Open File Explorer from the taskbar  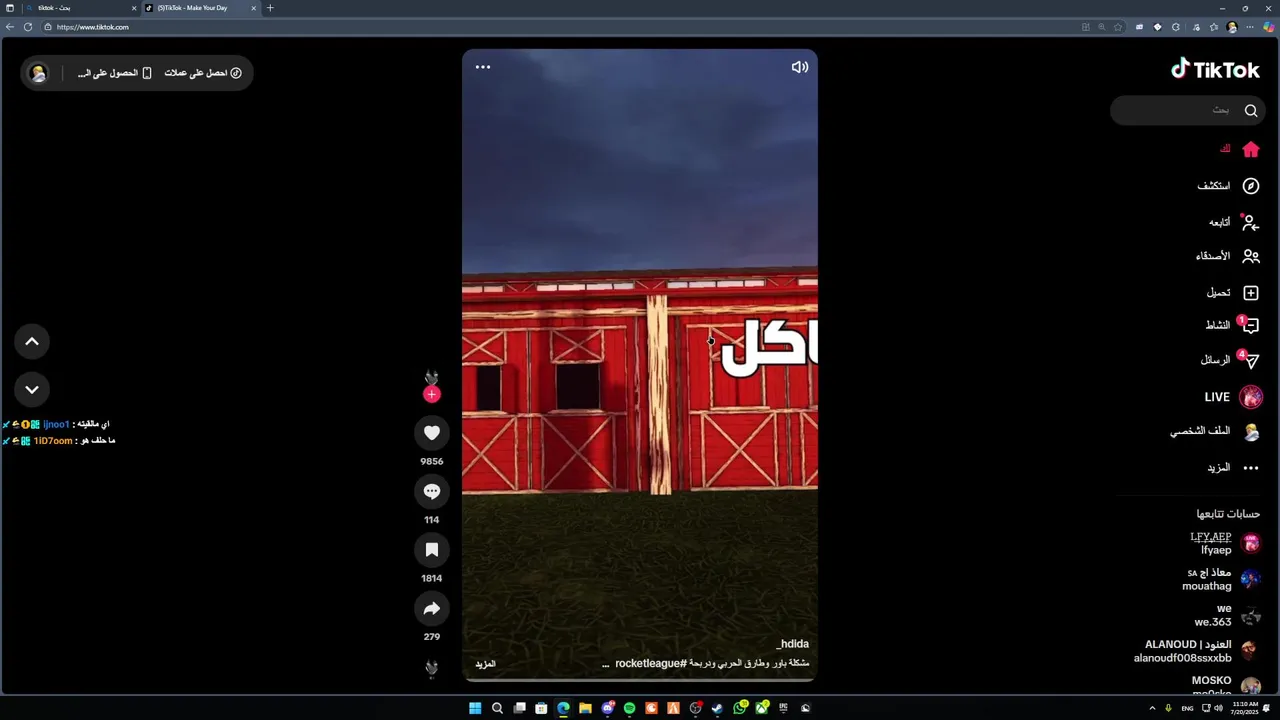[585, 708]
